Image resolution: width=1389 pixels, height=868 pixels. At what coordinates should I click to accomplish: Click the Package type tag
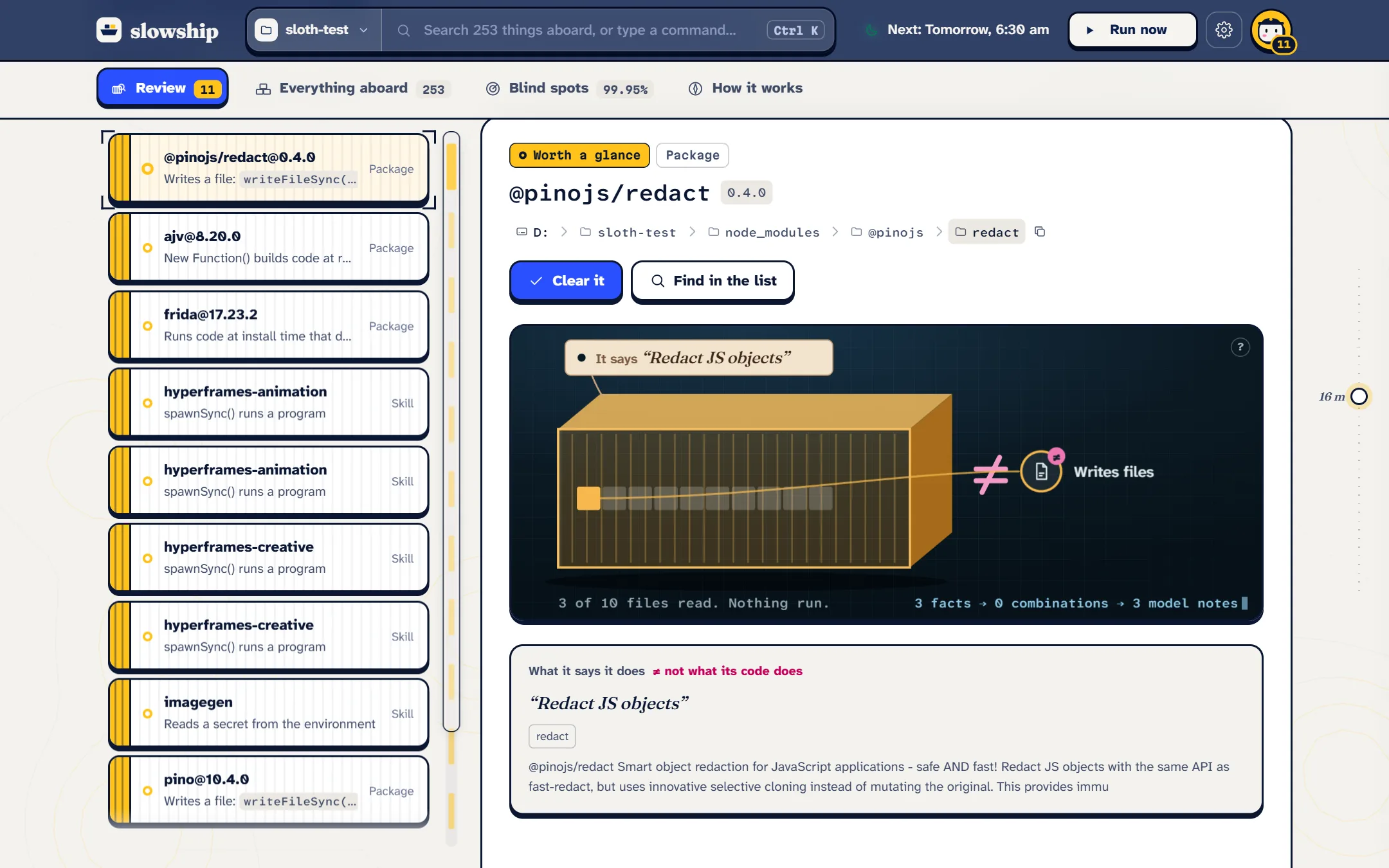pos(693,155)
